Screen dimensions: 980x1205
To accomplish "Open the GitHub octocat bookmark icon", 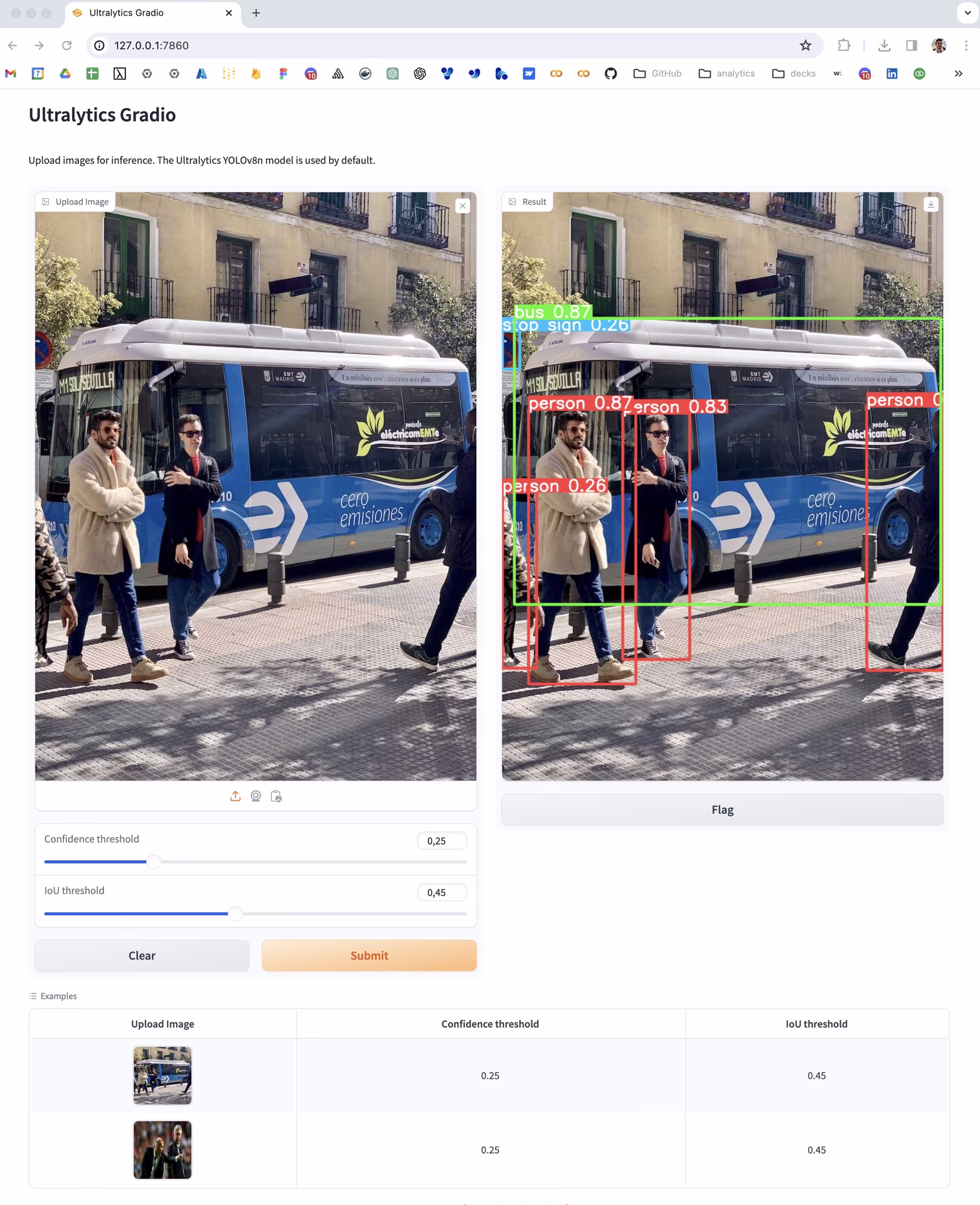I will (x=610, y=73).
